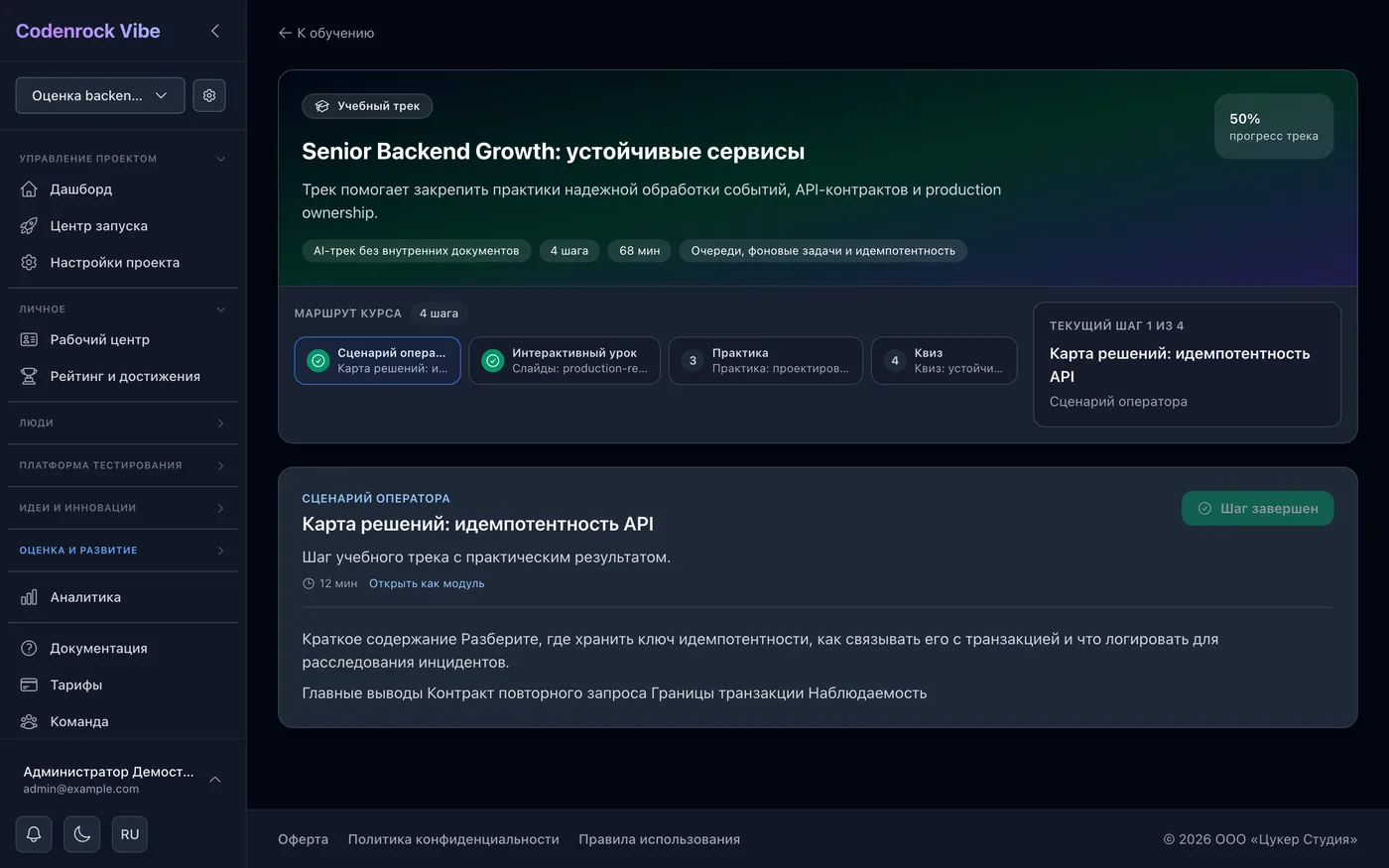The width and height of the screenshot is (1389, 868).
Task: Open the admin account menu chevron
Action: (x=215, y=780)
